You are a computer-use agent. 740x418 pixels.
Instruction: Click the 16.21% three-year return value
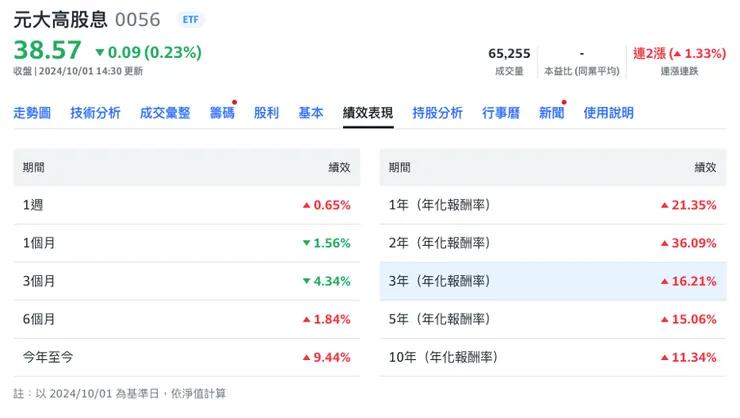(x=689, y=281)
